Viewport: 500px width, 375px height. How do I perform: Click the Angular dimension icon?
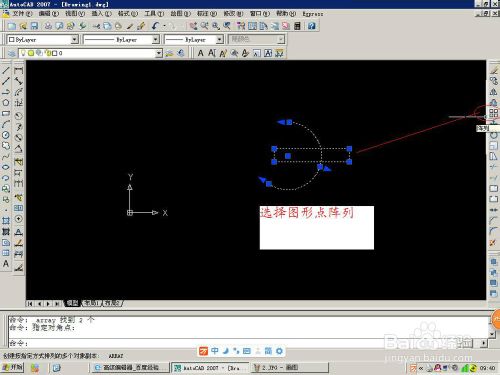click(x=18, y=148)
